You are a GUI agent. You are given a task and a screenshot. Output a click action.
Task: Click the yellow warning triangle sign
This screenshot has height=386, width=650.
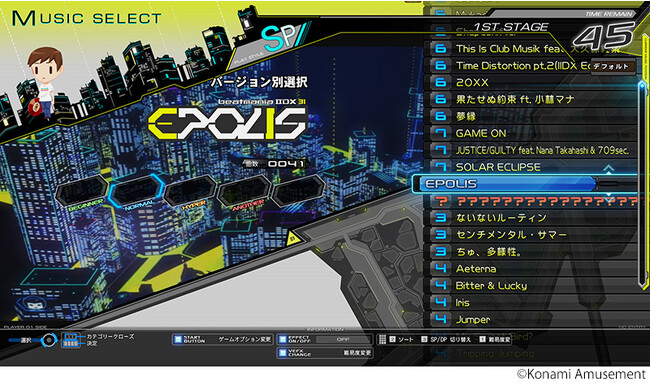pyautogui.click(x=293, y=238)
